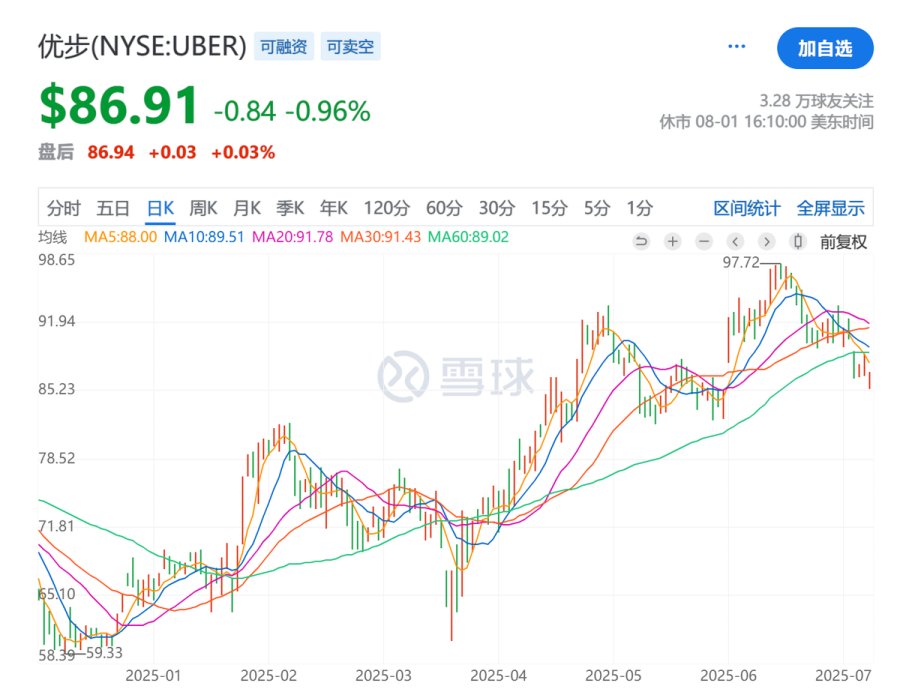This screenshot has height=695, width=900.
Task: Switch to the 分时 tab
Action: tap(63, 208)
